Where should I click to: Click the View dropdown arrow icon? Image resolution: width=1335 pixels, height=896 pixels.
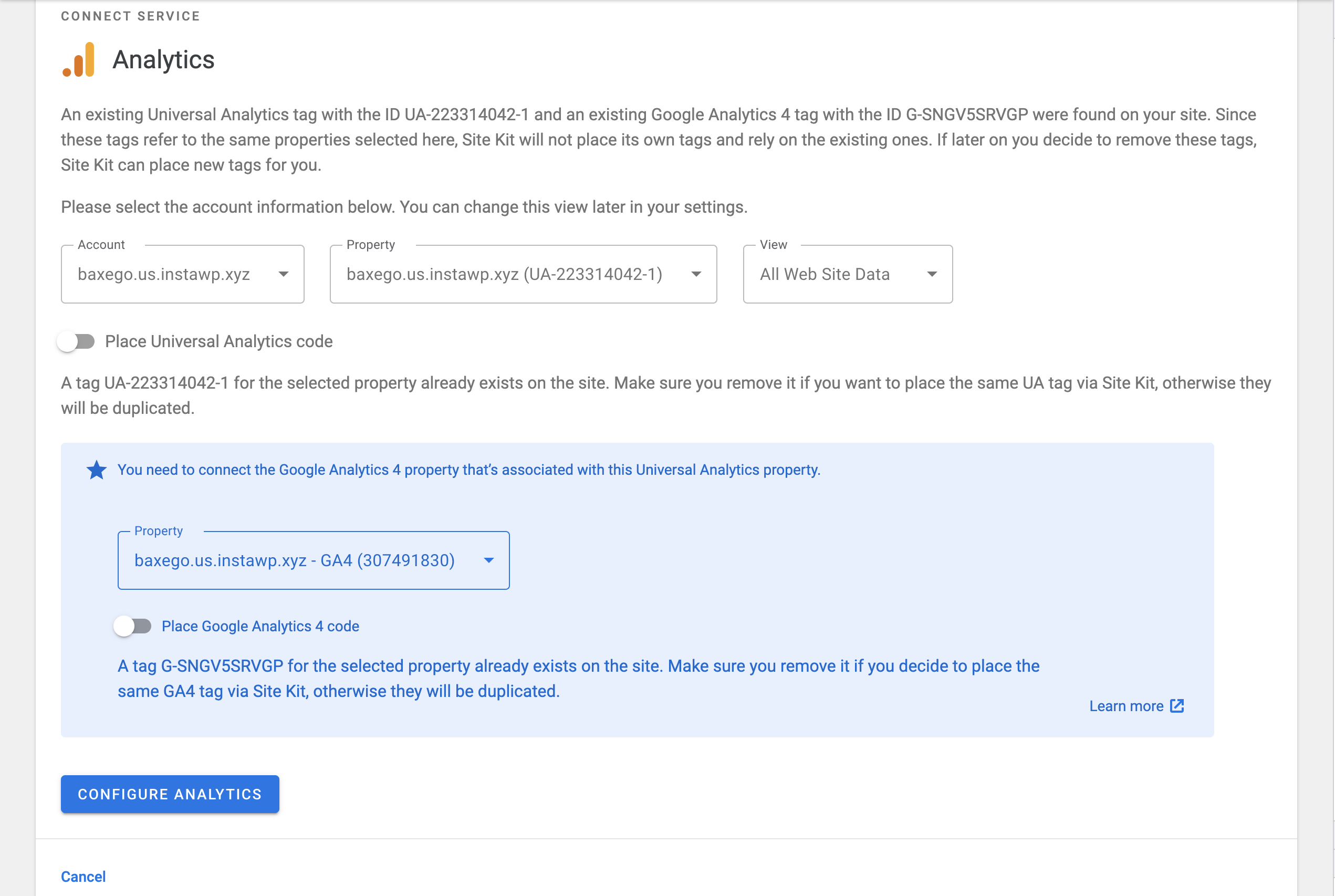[932, 274]
